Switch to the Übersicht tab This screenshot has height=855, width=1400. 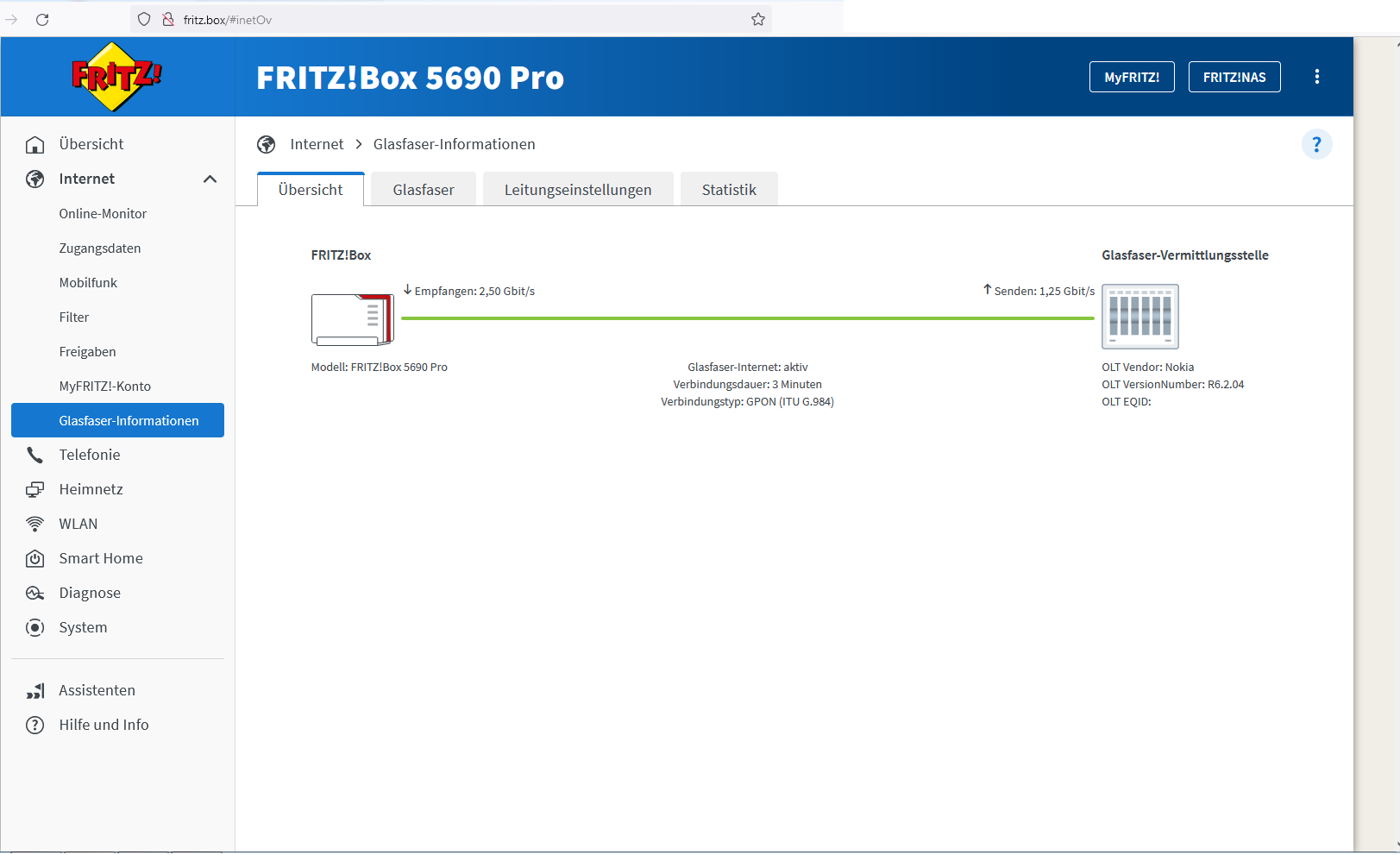(311, 190)
